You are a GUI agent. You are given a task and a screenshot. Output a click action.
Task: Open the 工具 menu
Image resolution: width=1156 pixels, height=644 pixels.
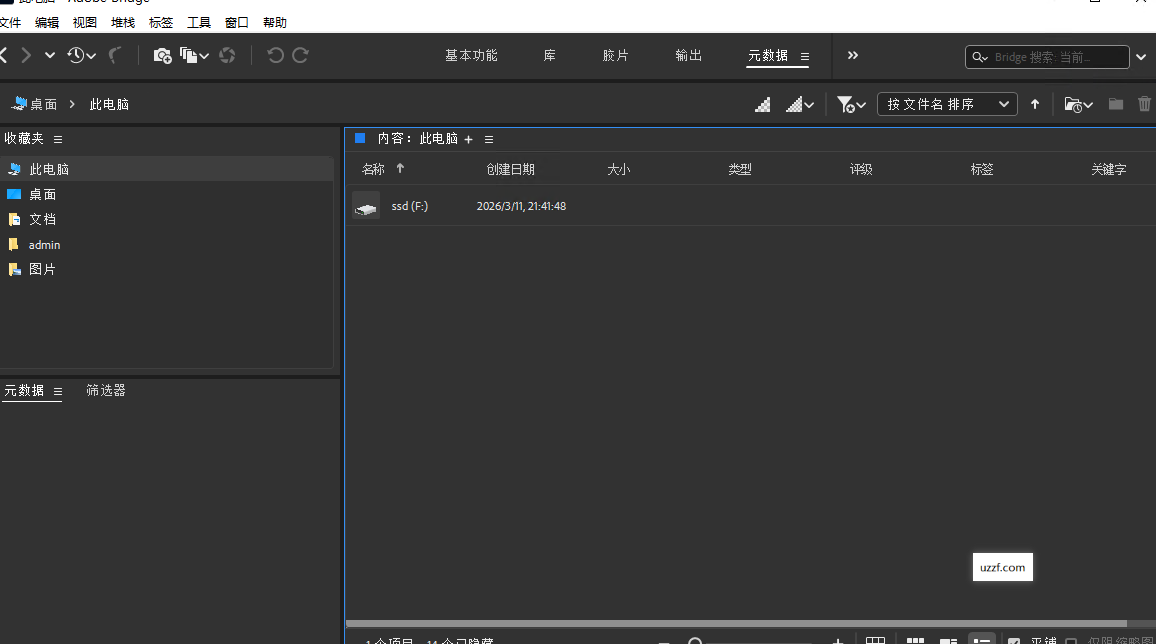coord(198,22)
